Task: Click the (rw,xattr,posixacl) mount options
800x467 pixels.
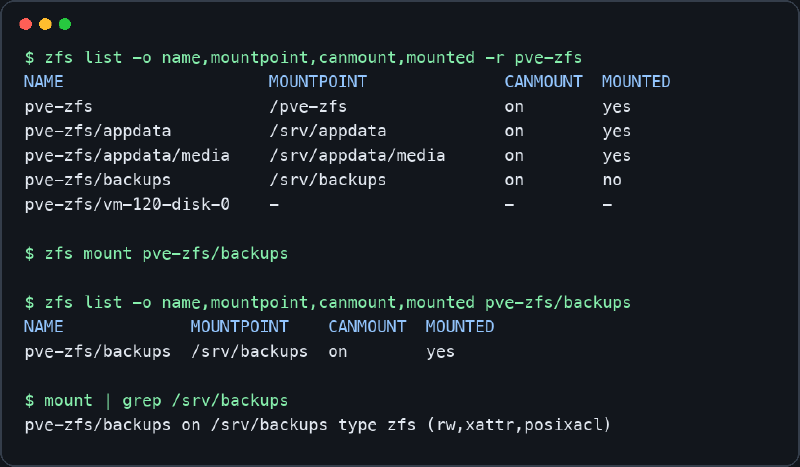Action: (x=519, y=425)
